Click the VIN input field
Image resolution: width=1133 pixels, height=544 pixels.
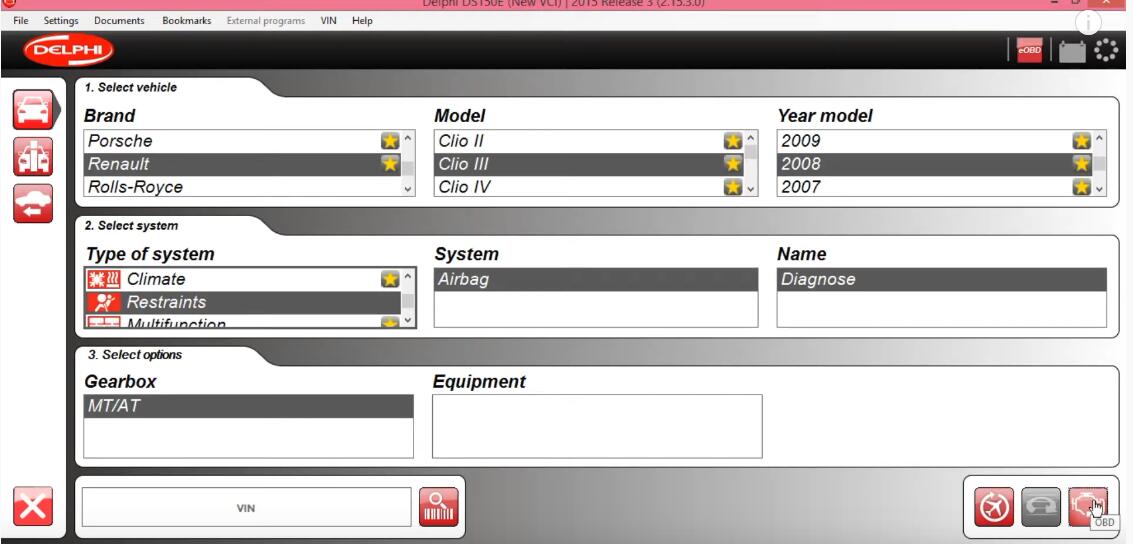click(x=246, y=508)
